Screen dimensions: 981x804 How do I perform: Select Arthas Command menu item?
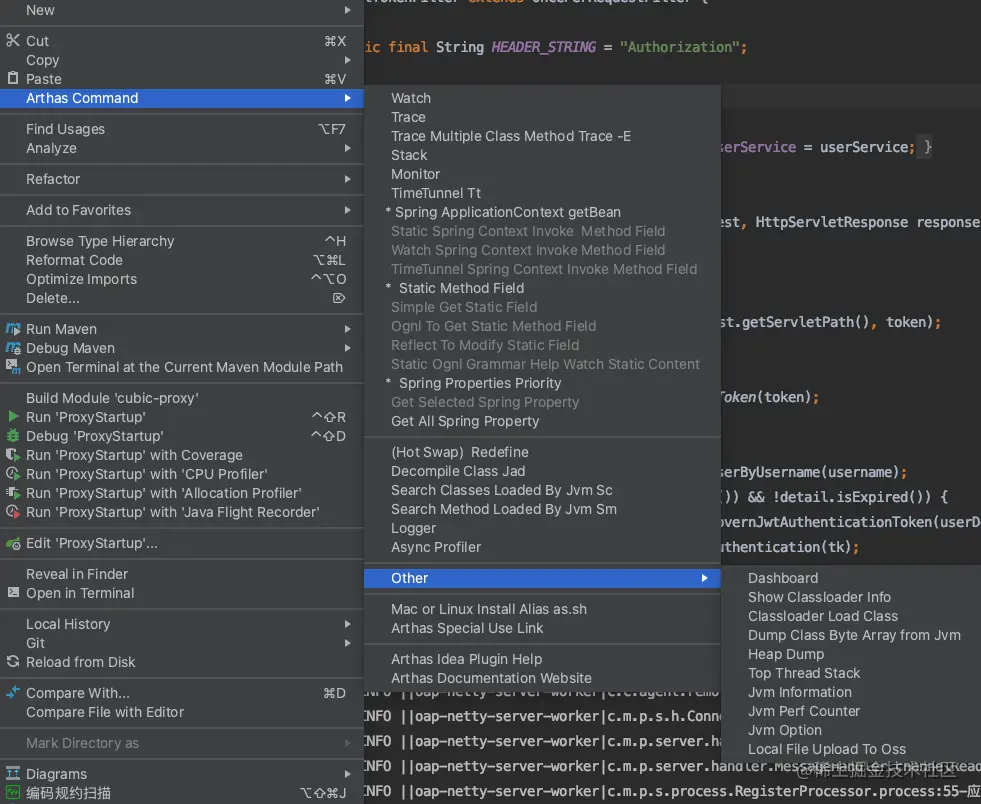(x=181, y=98)
